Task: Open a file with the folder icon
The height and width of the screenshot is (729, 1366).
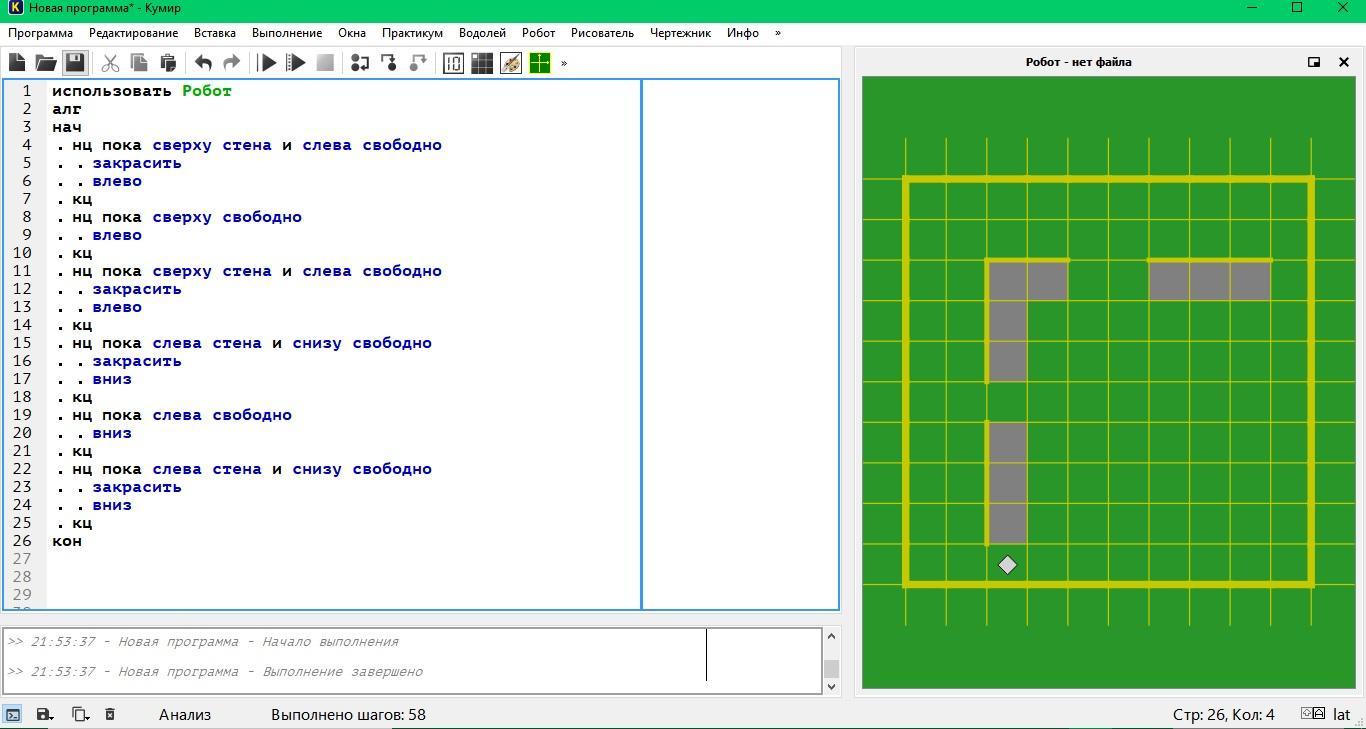Action: click(x=46, y=63)
